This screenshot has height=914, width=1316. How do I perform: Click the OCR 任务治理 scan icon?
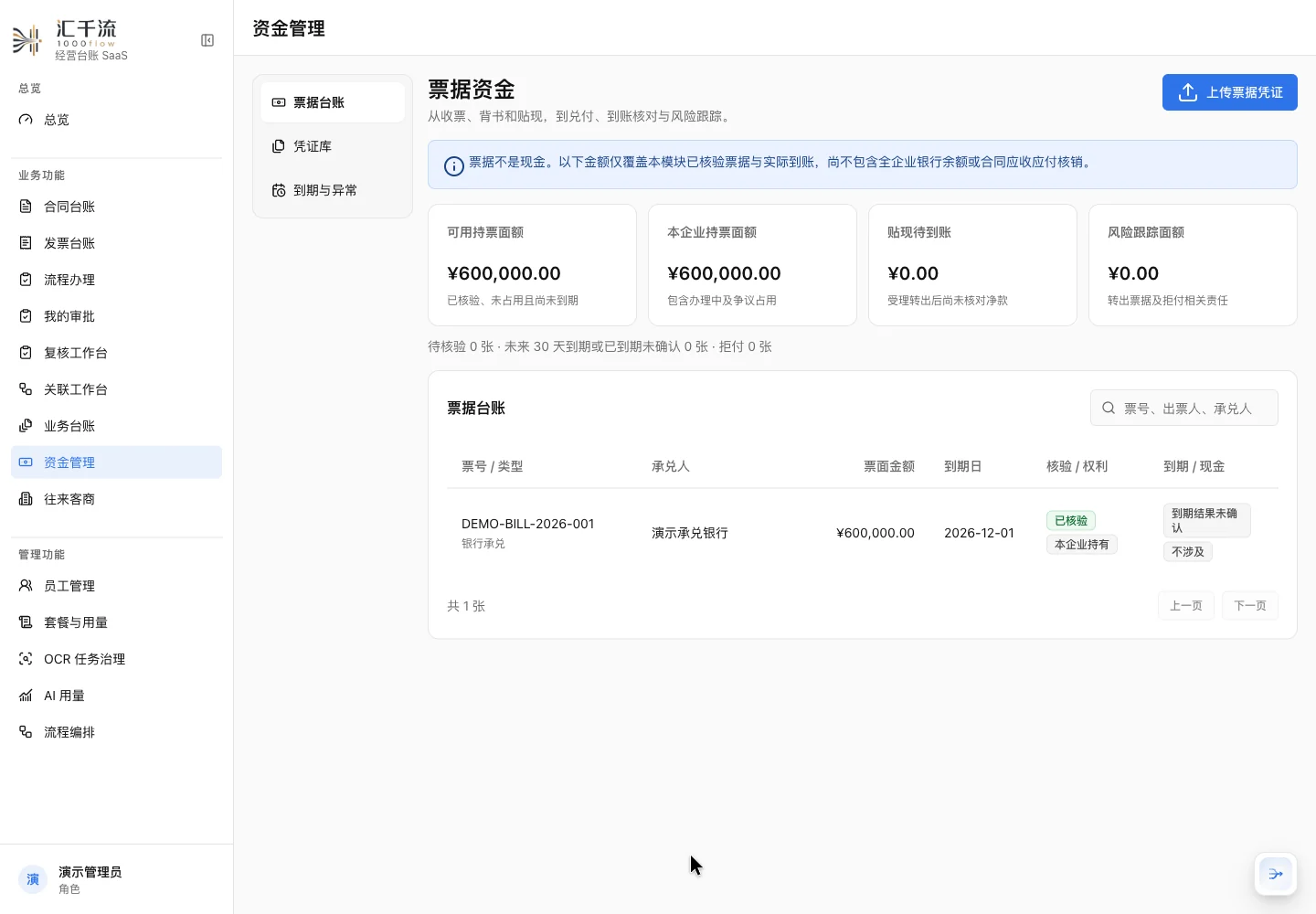(26, 659)
